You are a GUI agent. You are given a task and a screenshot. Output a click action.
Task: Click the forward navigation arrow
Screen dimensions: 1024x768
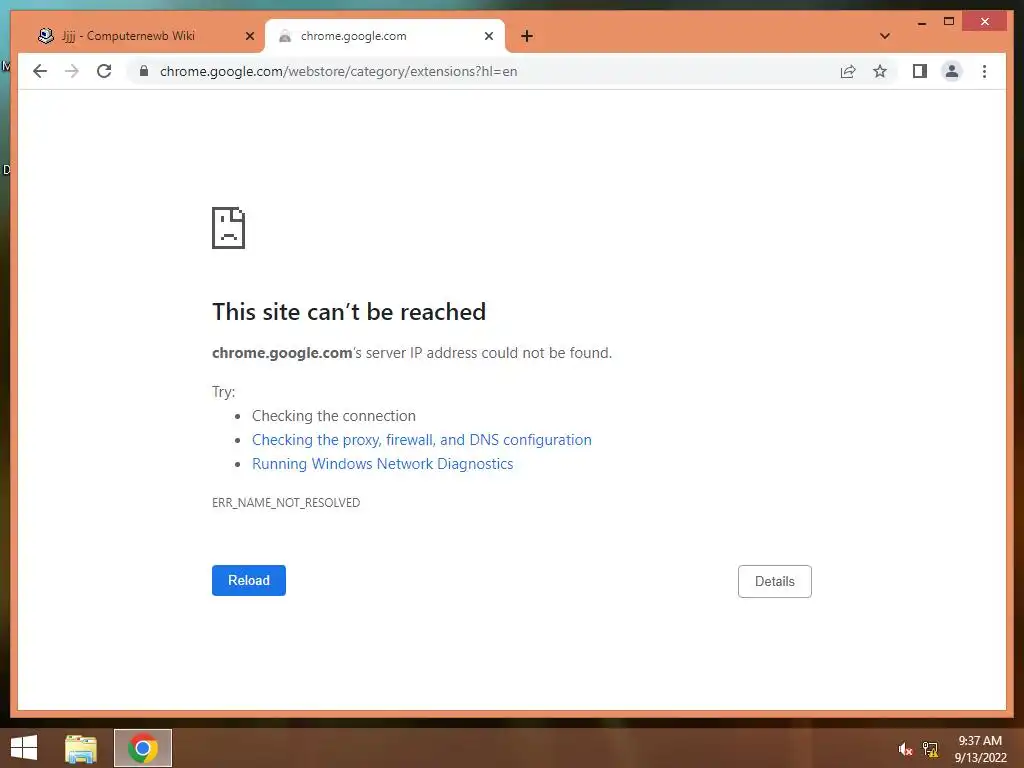point(72,71)
